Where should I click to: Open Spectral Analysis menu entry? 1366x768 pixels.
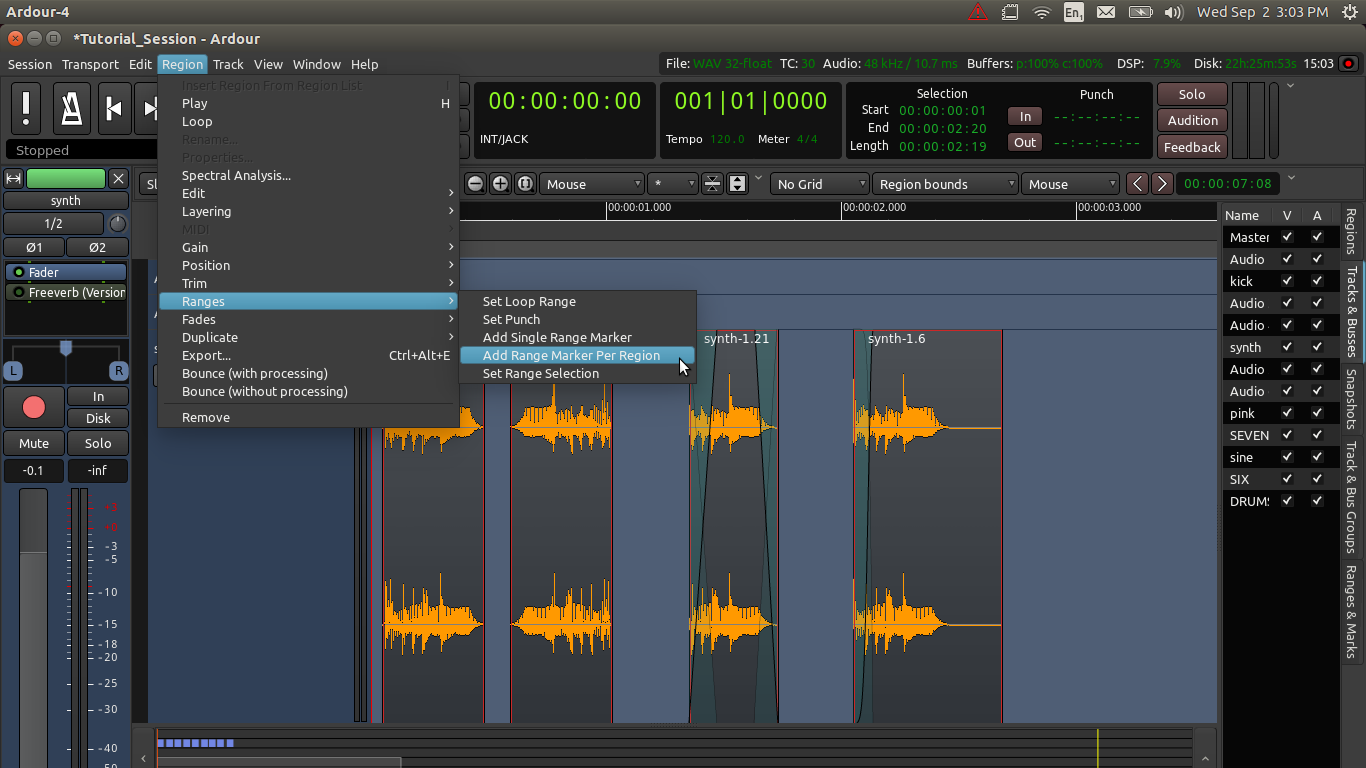click(x=308, y=175)
